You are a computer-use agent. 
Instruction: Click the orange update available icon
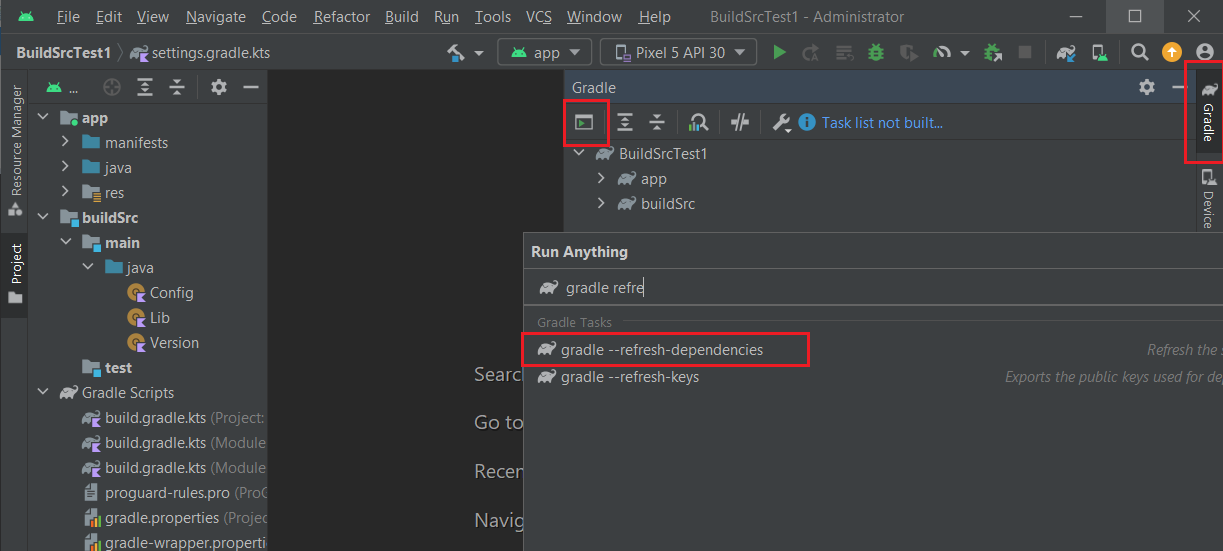(x=1172, y=52)
